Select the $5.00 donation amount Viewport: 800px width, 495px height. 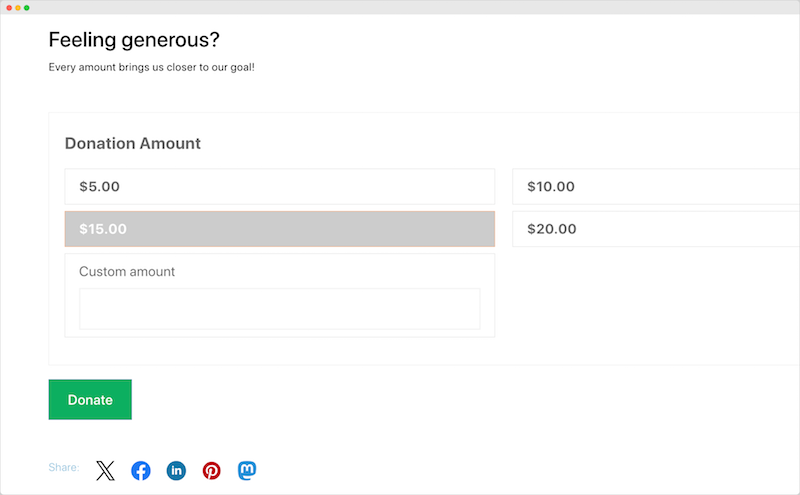[280, 186]
